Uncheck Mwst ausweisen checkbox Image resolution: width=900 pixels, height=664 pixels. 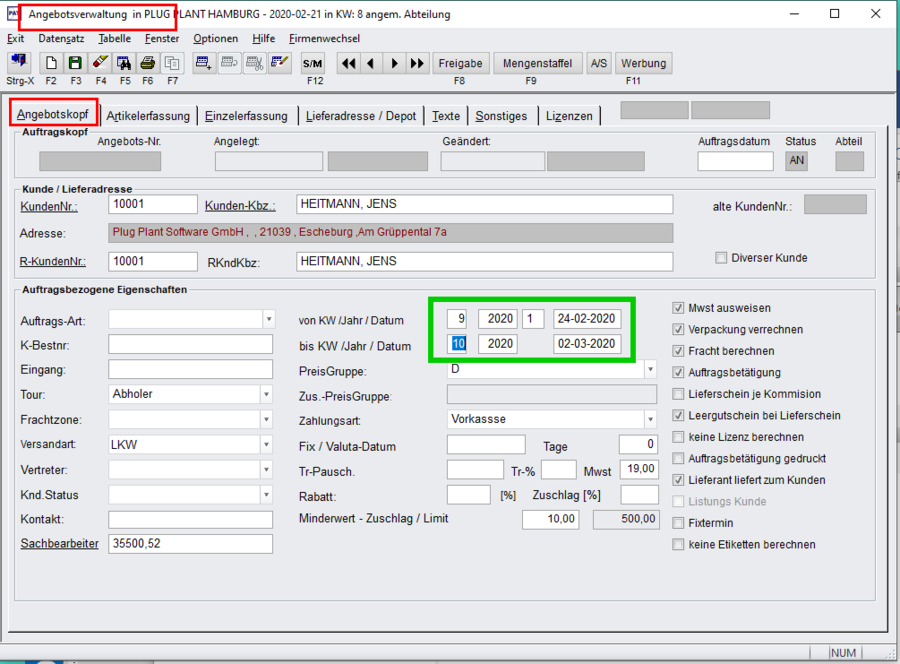tap(680, 308)
